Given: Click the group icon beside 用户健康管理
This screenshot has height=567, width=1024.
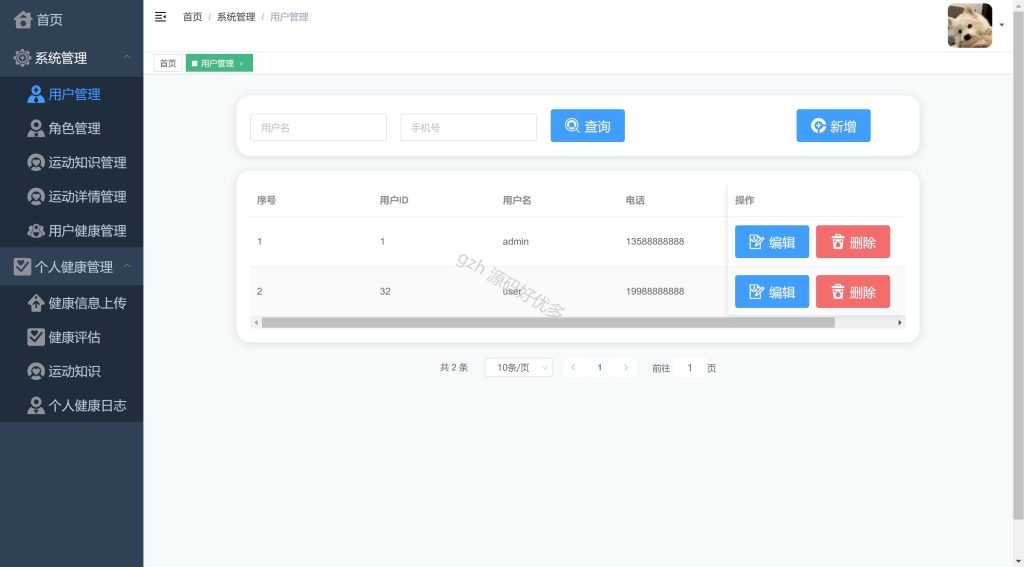Looking at the screenshot, I should click(x=36, y=231).
